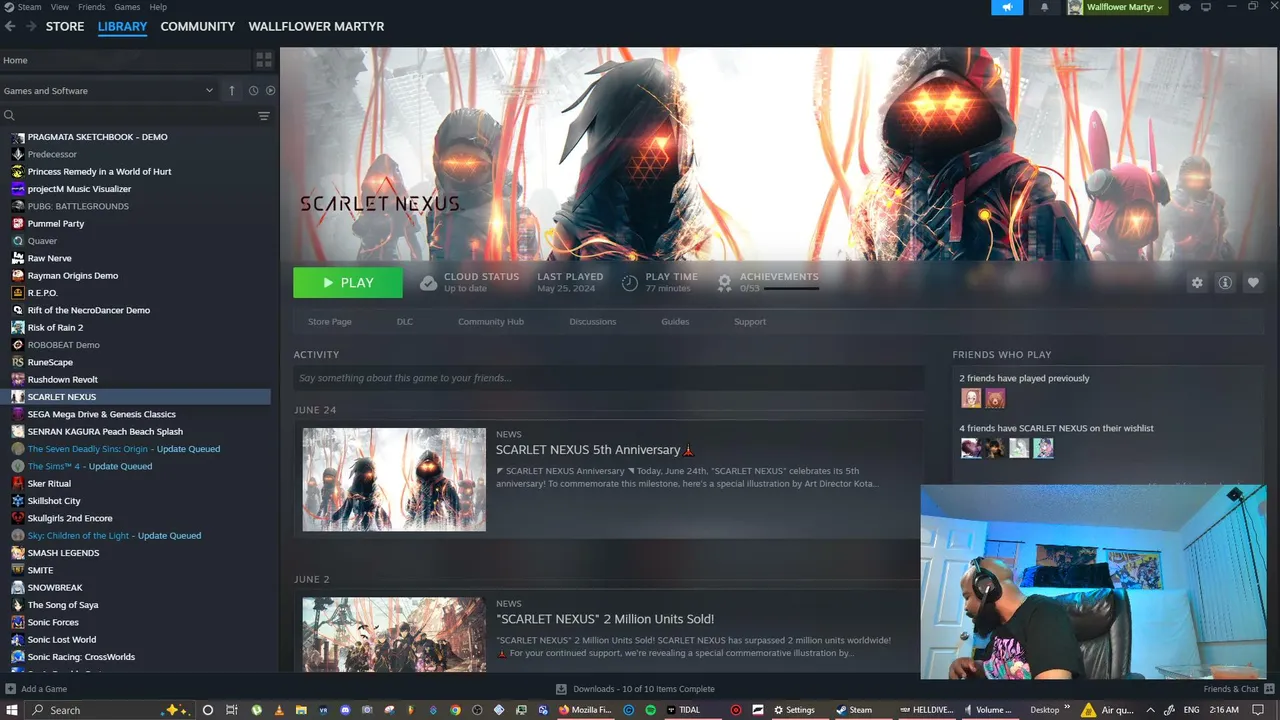Open Friends & Chat

pos(1238,689)
